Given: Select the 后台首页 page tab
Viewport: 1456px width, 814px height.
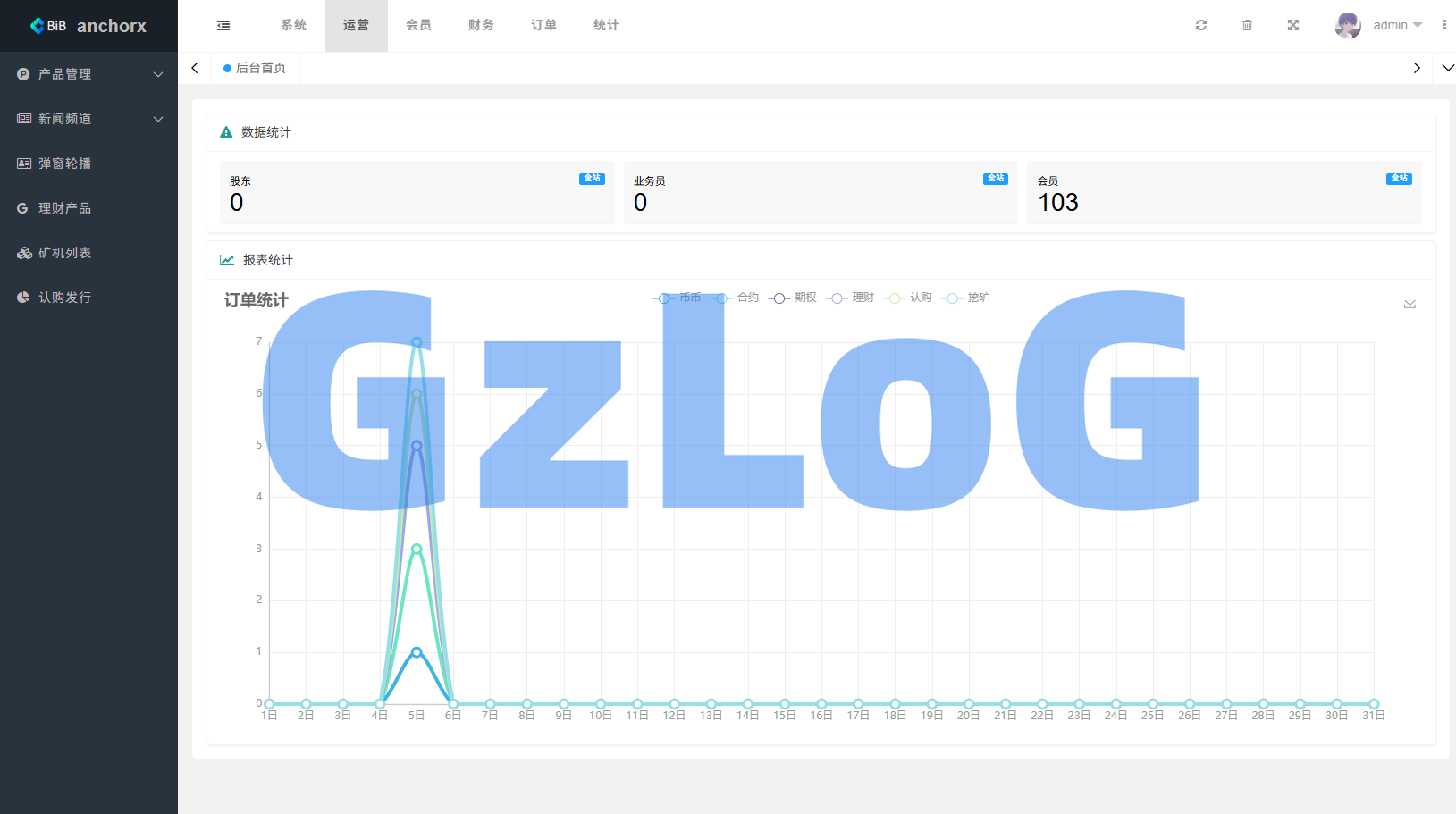Looking at the screenshot, I should [256, 68].
